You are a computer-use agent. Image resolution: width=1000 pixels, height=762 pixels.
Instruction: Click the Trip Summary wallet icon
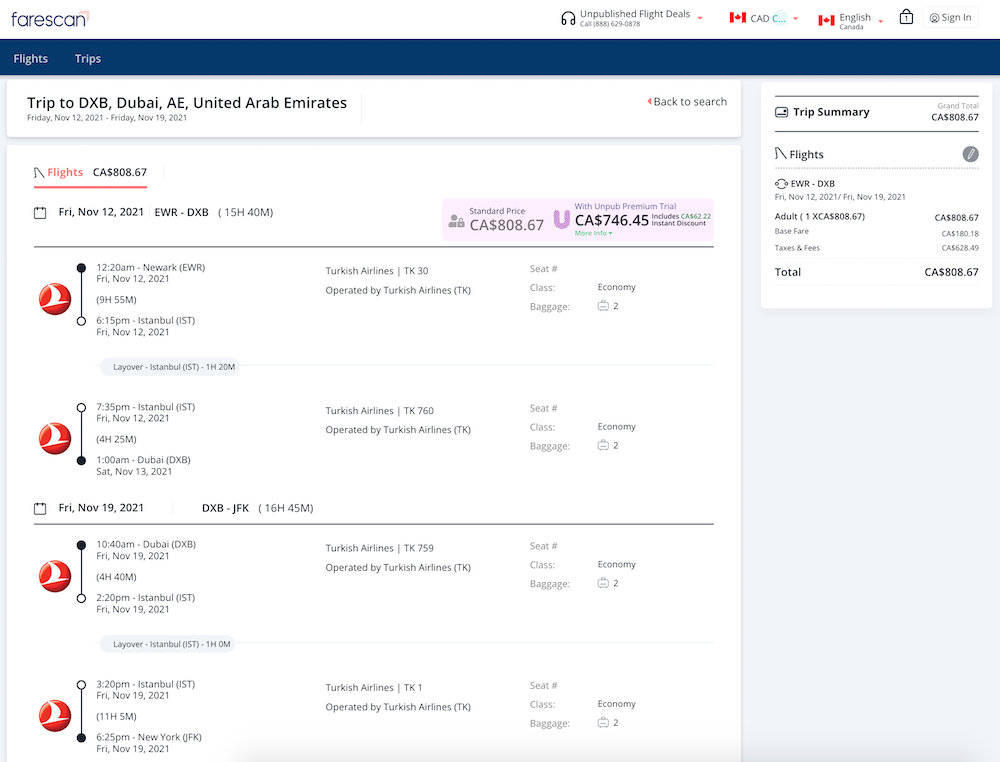coord(781,112)
